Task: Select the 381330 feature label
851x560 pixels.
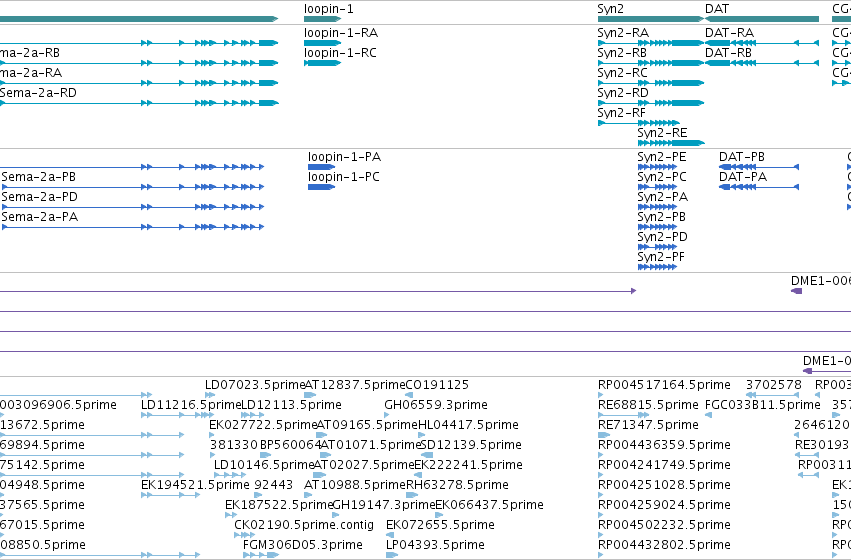Action: pyautogui.click(x=234, y=445)
